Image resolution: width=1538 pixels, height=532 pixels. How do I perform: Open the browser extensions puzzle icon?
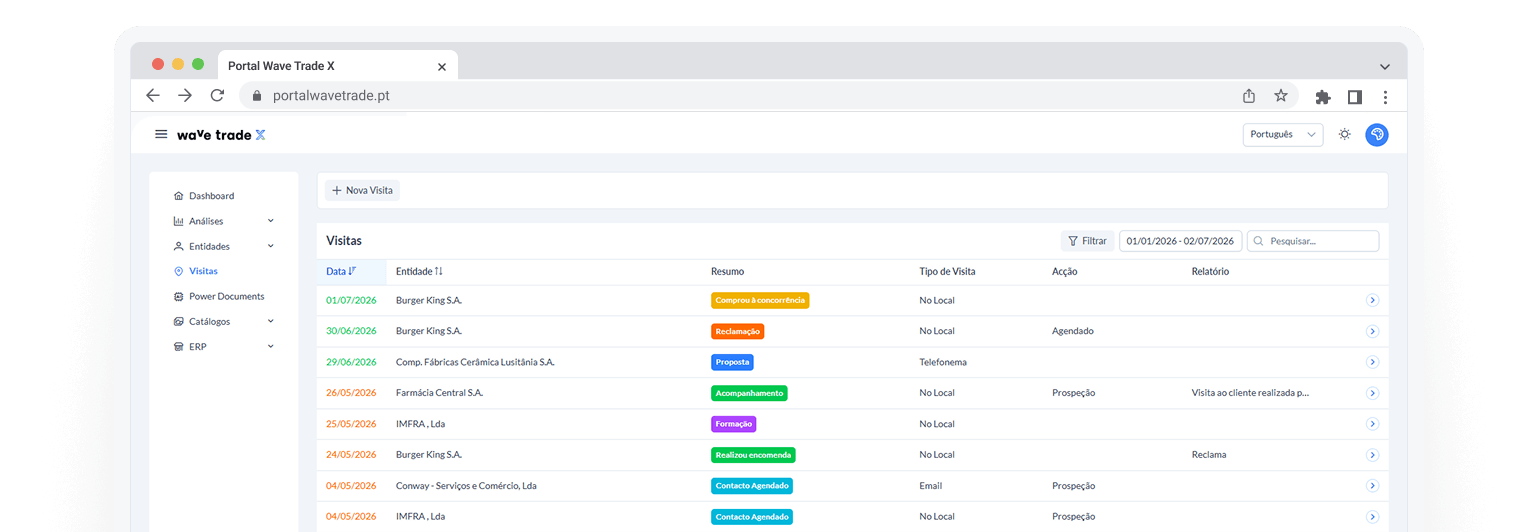click(x=1323, y=97)
